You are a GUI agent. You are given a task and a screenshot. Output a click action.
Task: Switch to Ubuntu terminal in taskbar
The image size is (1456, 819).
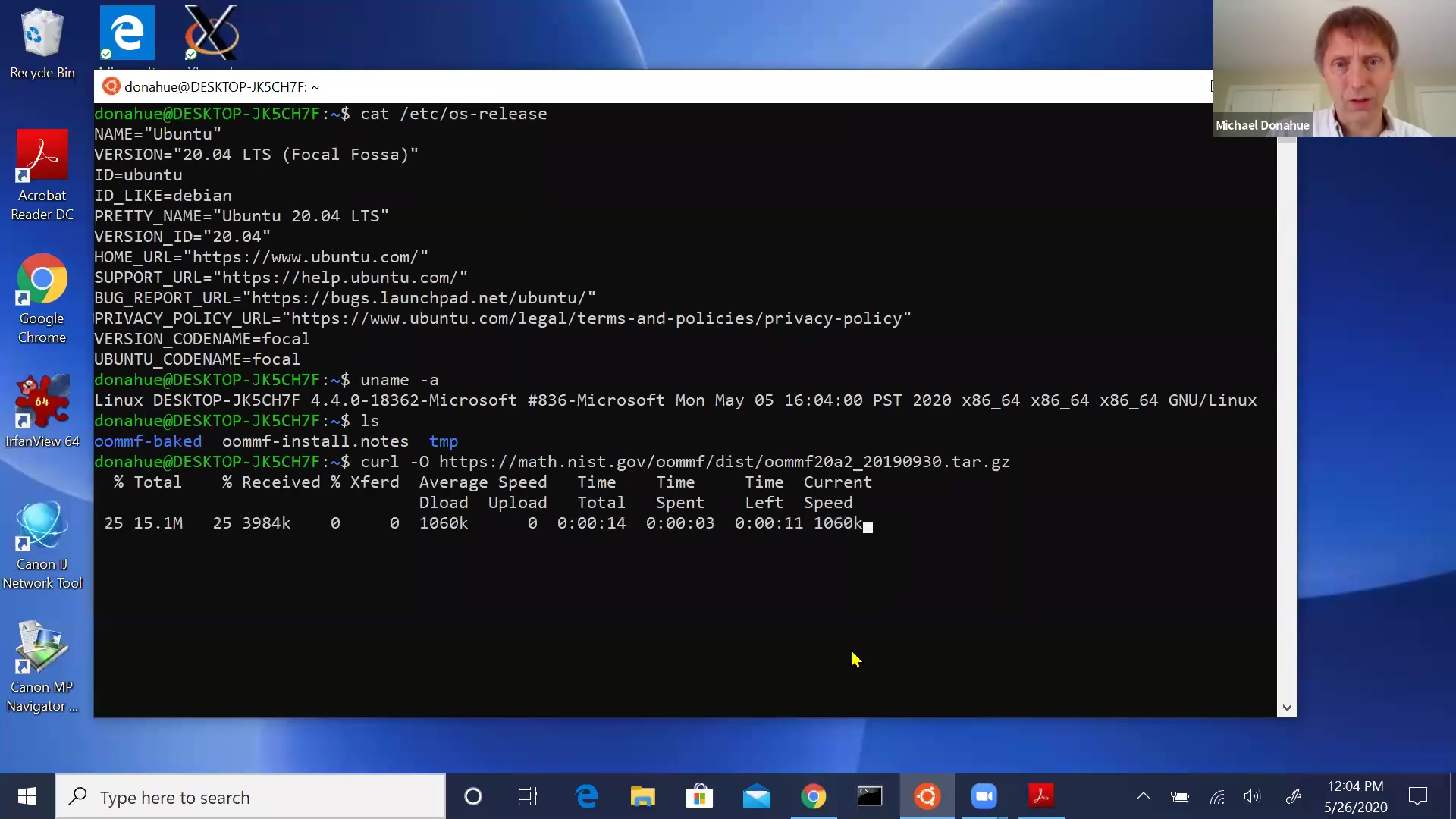pos(927,796)
